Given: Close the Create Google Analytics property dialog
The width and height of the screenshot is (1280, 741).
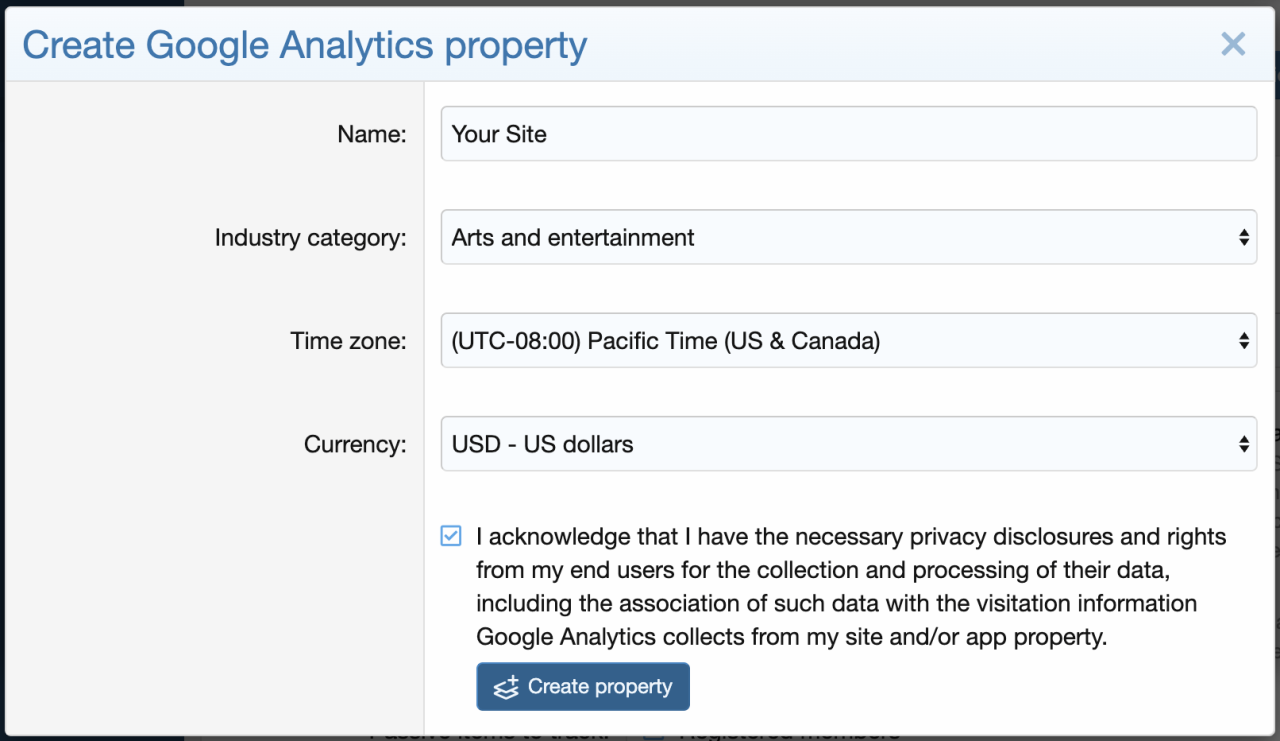Looking at the screenshot, I should [x=1233, y=44].
